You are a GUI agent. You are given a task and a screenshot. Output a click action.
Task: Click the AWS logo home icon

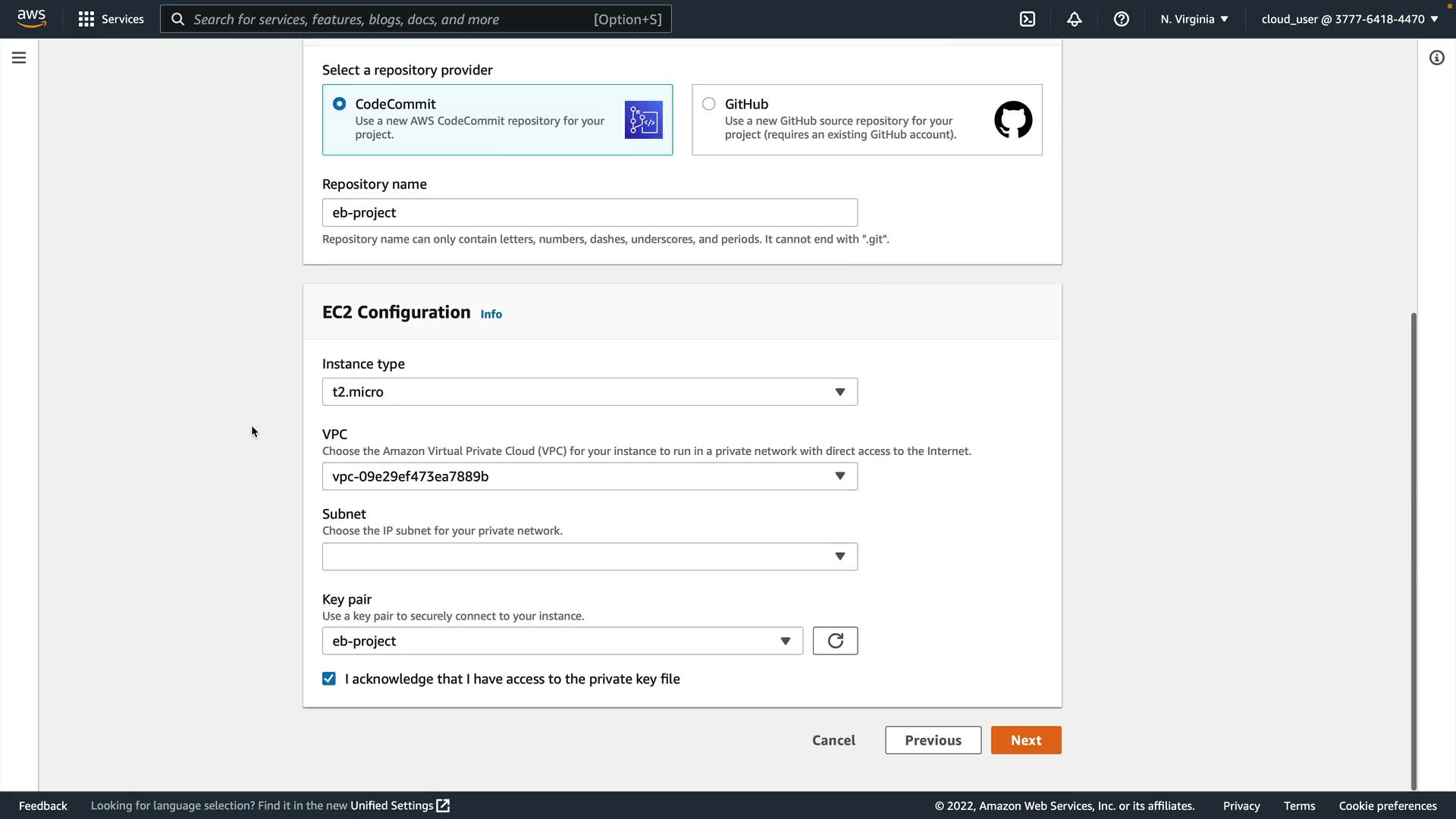(31, 18)
